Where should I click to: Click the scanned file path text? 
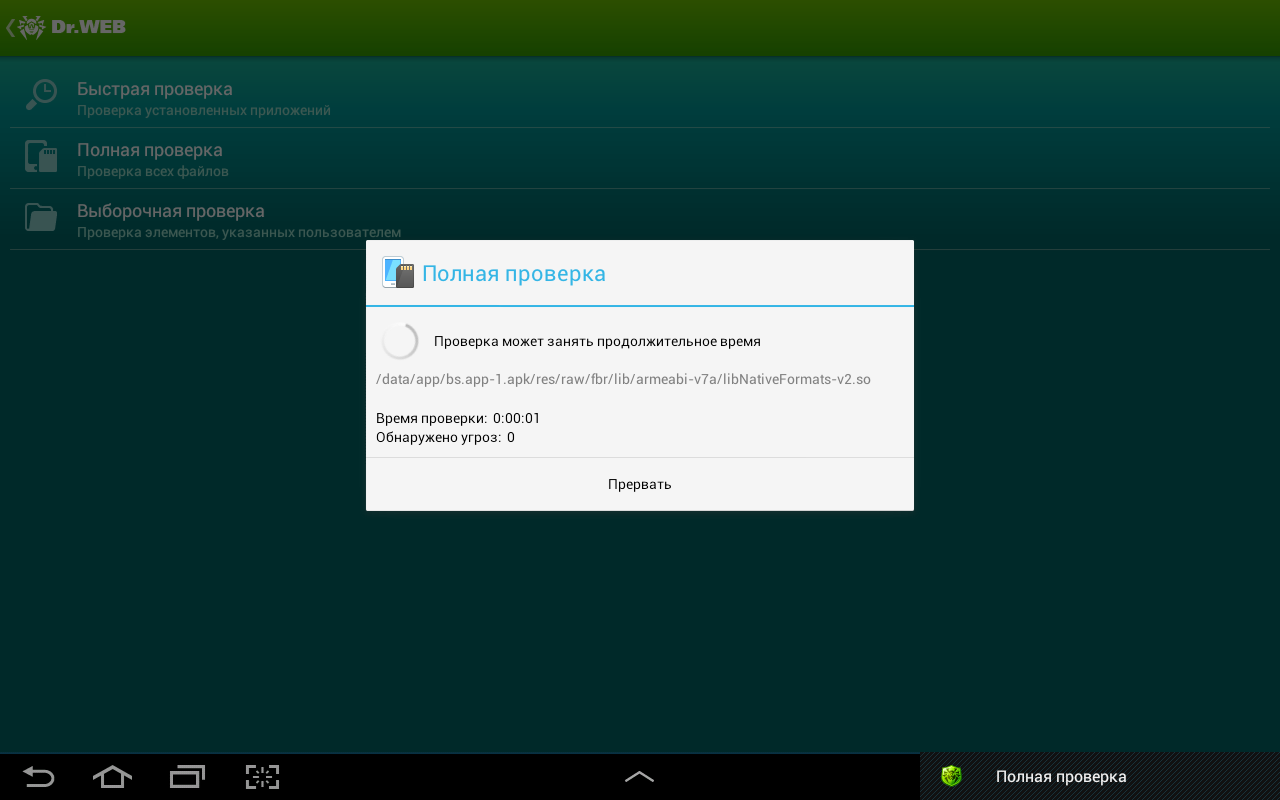pyautogui.click(x=623, y=380)
